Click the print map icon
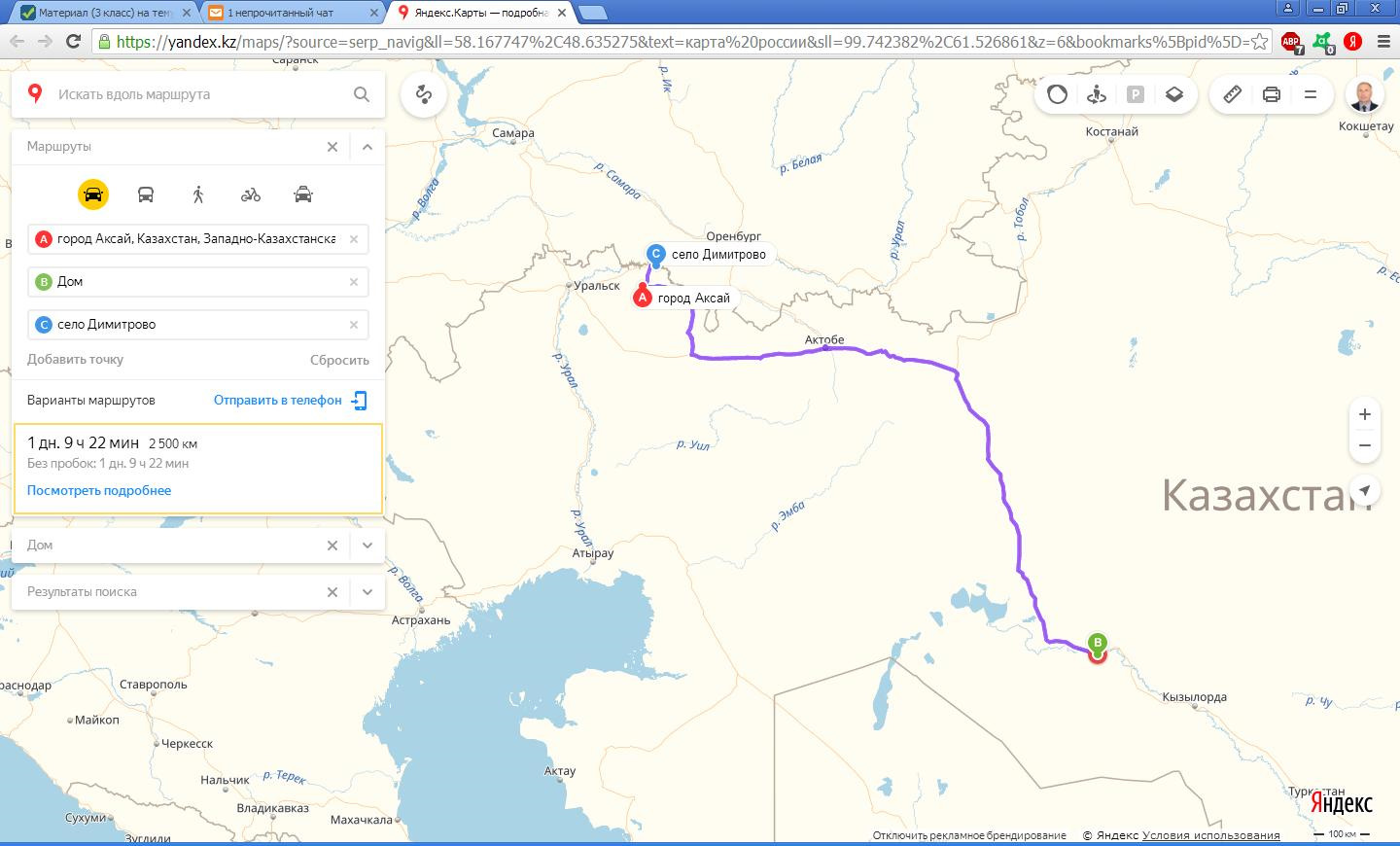1400x846 pixels. [1271, 94]
